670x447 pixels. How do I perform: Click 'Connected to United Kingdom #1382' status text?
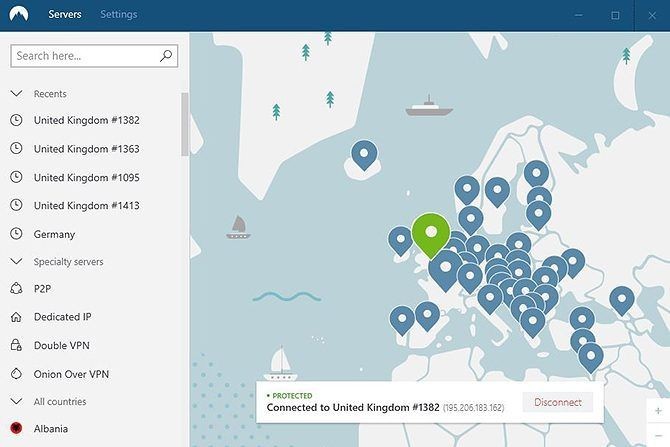pos(353,408)
